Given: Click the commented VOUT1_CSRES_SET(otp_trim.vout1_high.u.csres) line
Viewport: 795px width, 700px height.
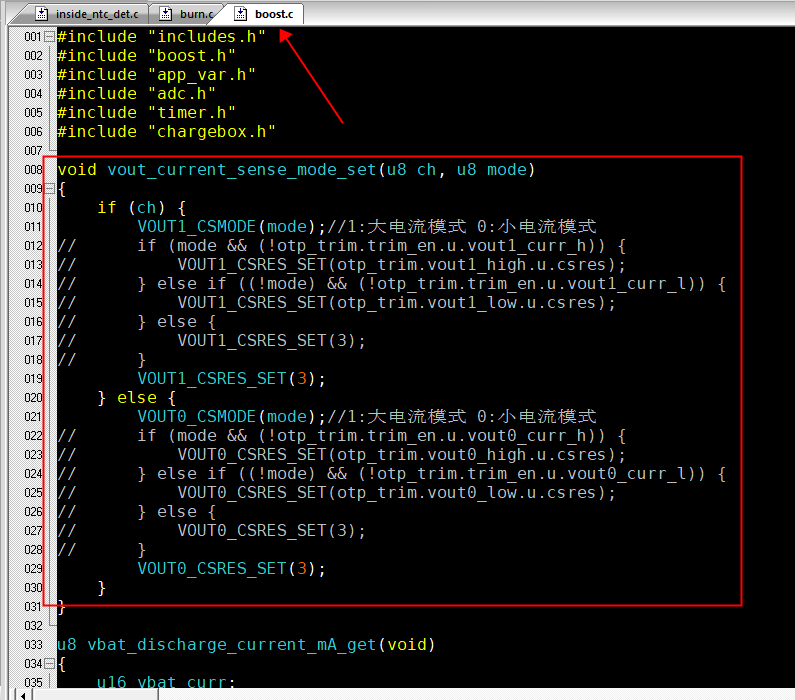Looking at the screenshot, I should click(x=402, y=265).
